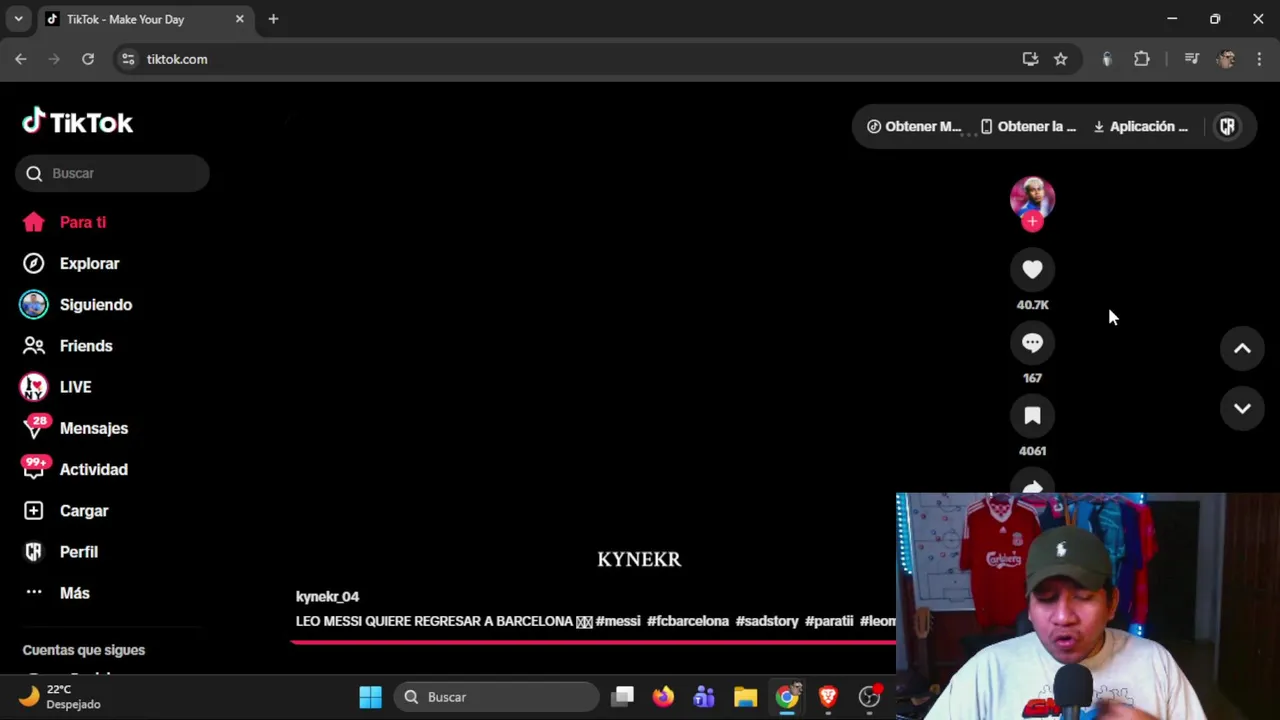Click the #sadstory hashtag
Screen dimensions: 1280x720
pos(767,621)
